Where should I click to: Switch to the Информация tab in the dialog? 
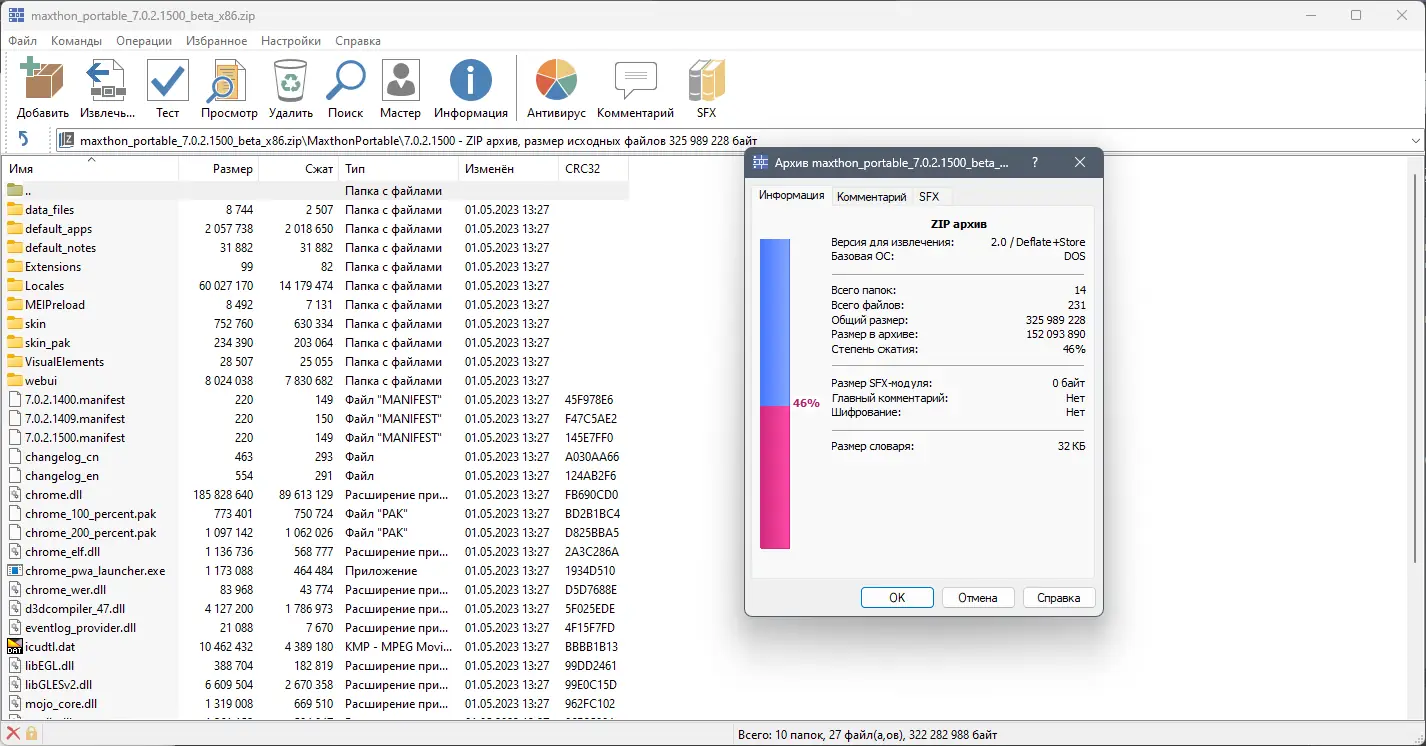tap(791, 196)
